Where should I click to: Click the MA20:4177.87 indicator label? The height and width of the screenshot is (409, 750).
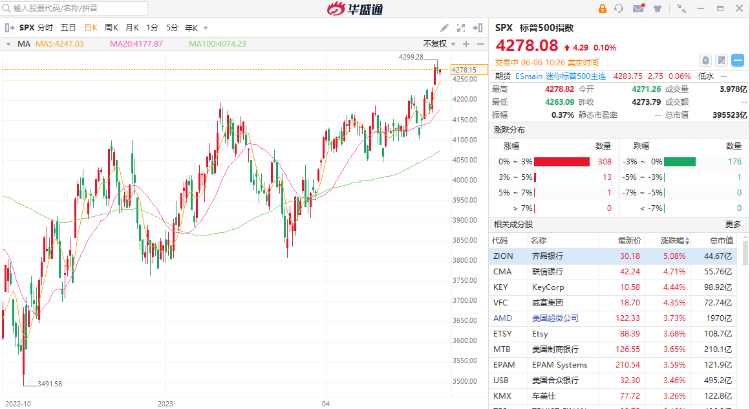[x=136, y=44]
